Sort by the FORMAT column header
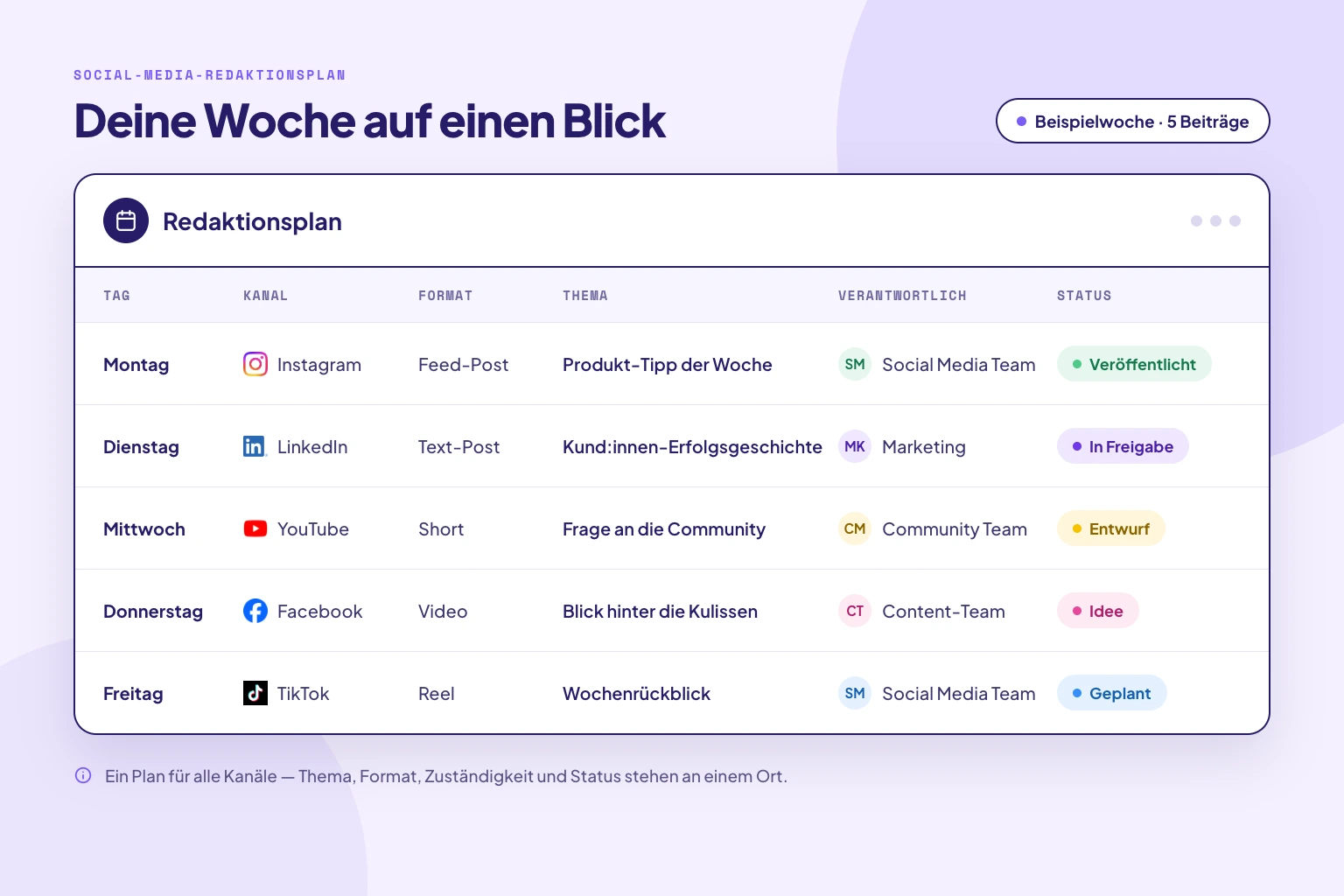This screenshot has width=1344, height=896. tap(445, 296)
